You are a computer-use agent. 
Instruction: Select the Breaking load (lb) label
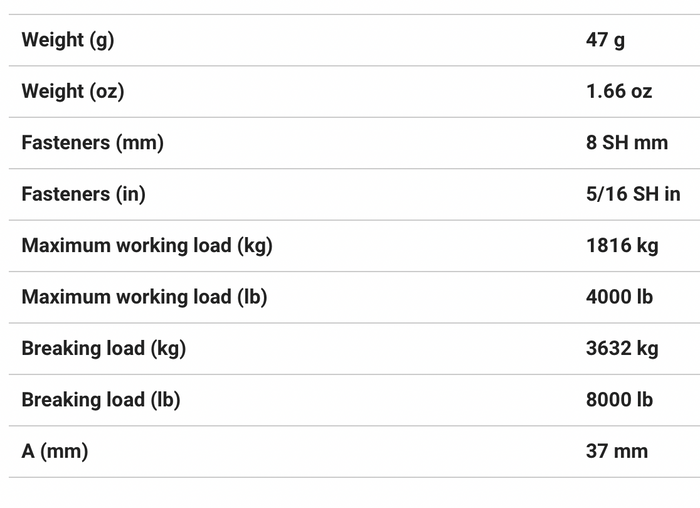click(x=101, y=400)
